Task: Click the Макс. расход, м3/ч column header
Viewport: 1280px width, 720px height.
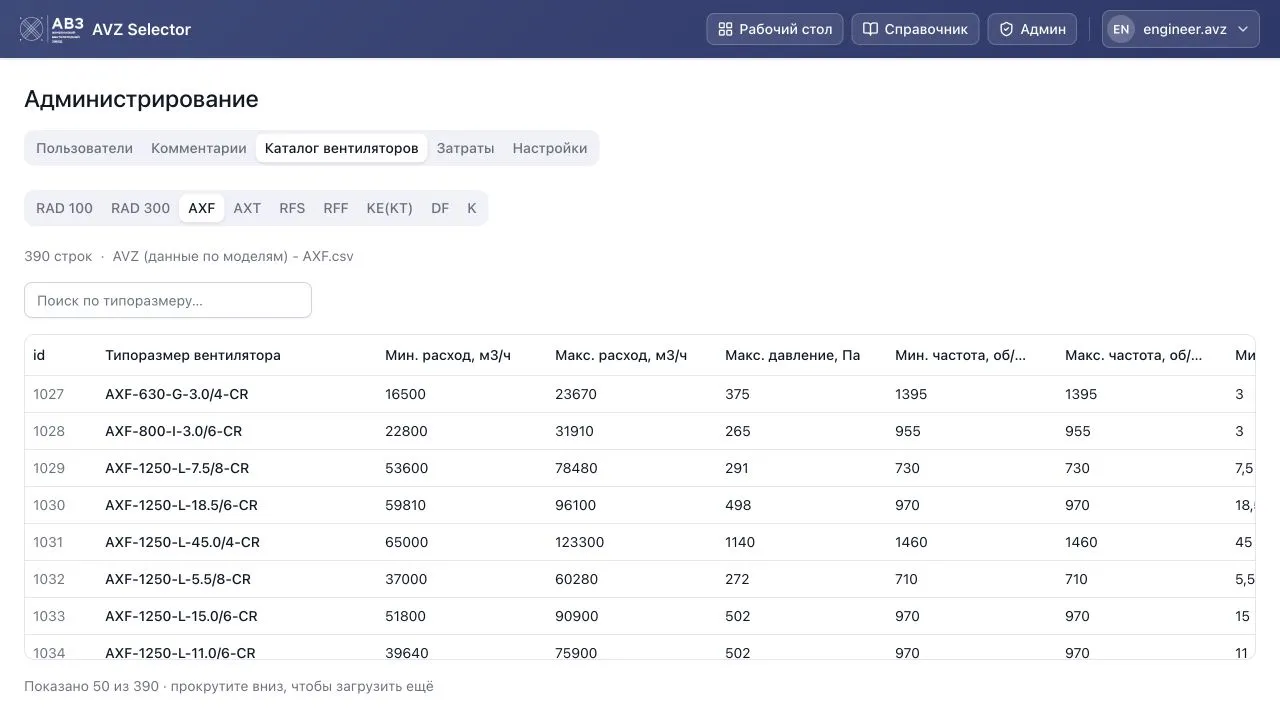Action: [x=621, y=355]
